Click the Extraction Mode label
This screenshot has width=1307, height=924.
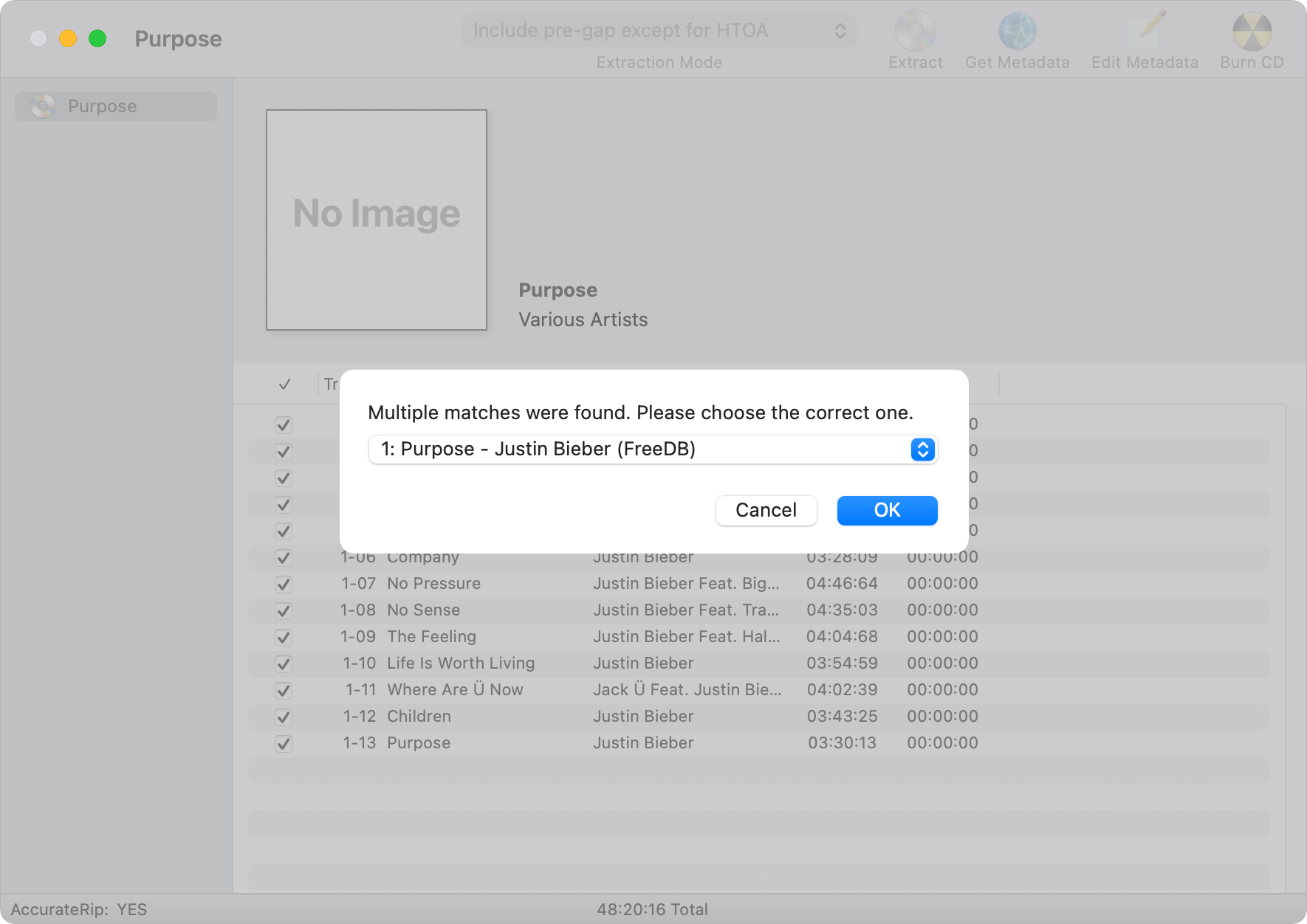[659, 63]
